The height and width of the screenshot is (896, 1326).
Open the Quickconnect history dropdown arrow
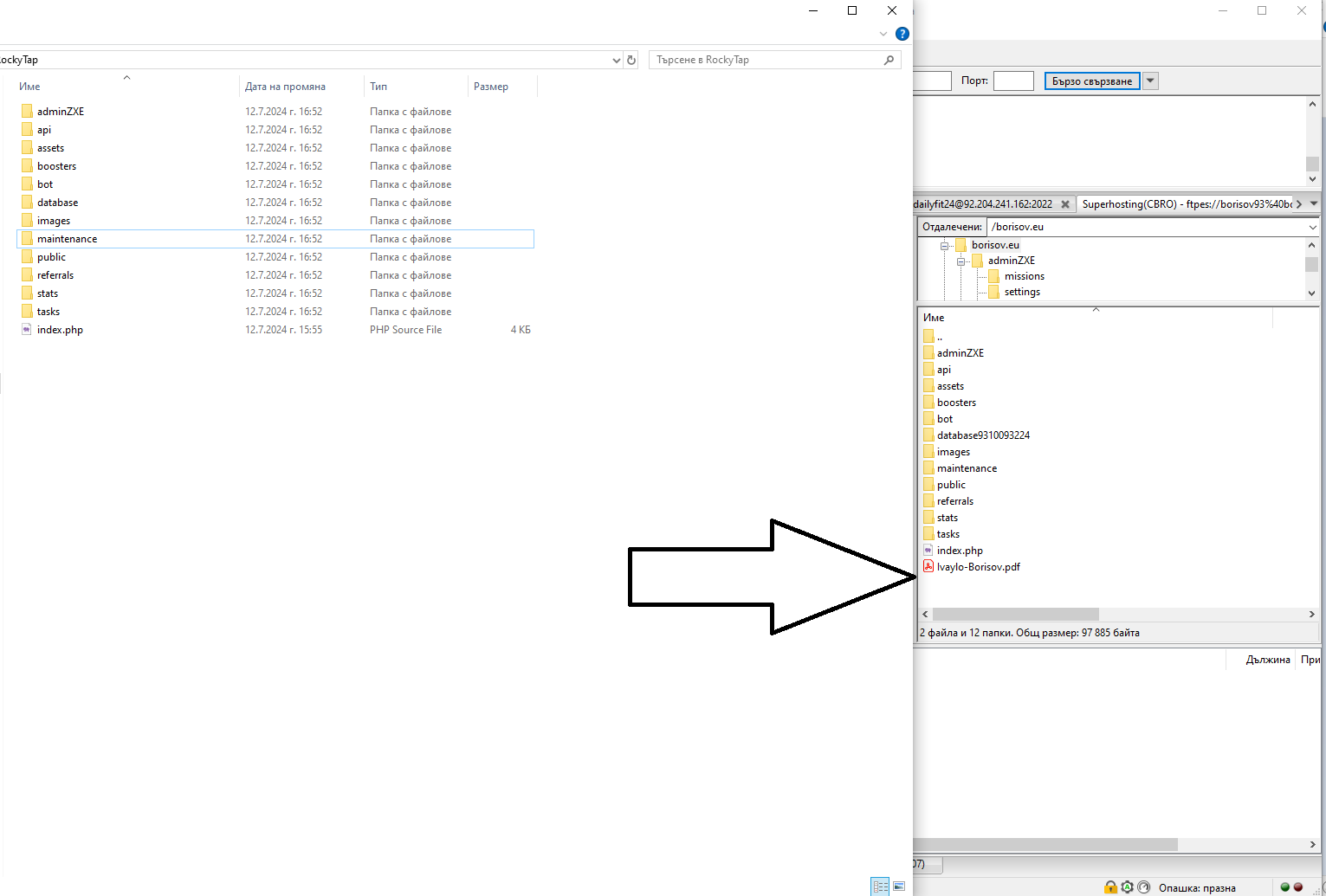click(1150, 81)
